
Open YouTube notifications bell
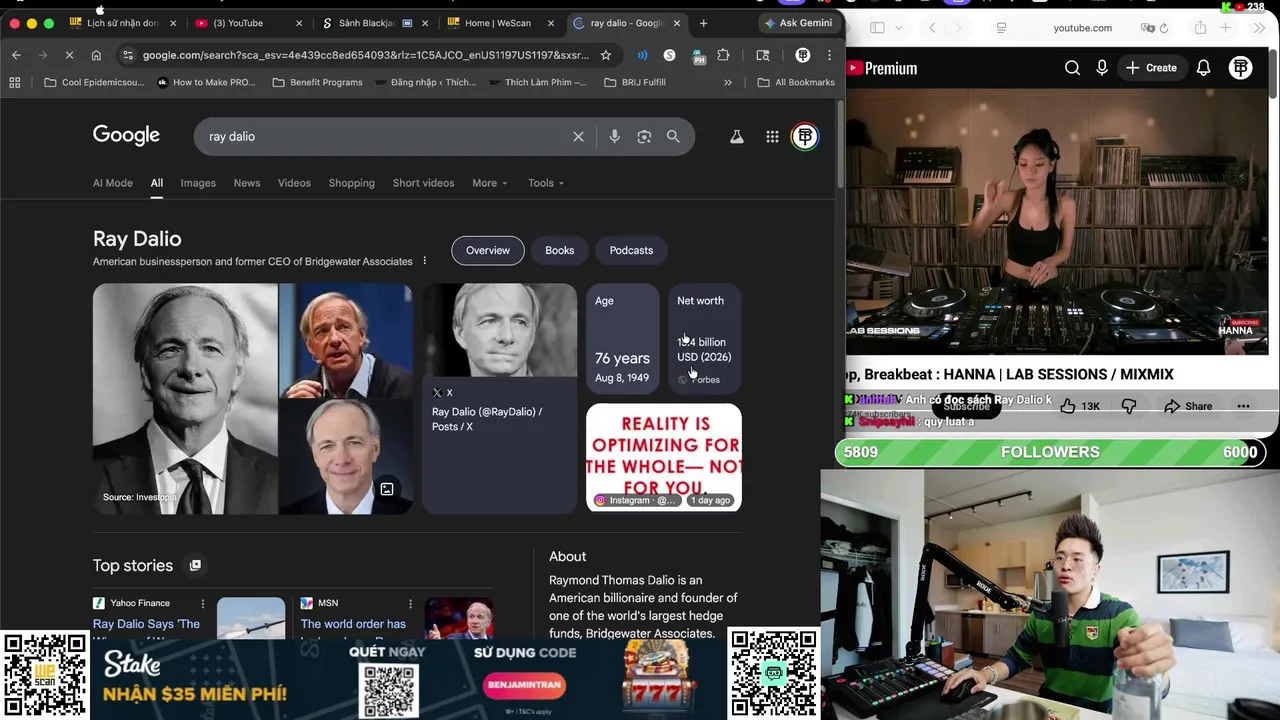(x=1204, y=68)
